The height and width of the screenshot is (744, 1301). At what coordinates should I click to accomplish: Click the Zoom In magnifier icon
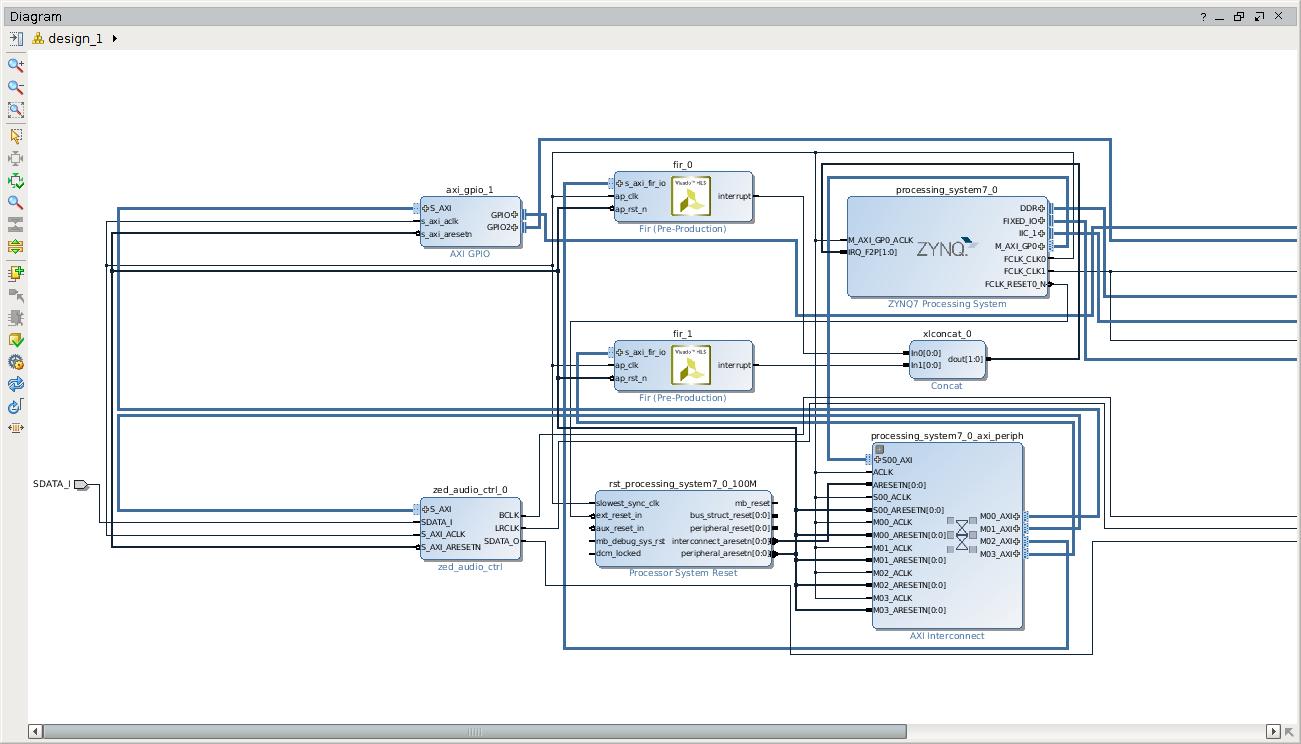point(16,65)
